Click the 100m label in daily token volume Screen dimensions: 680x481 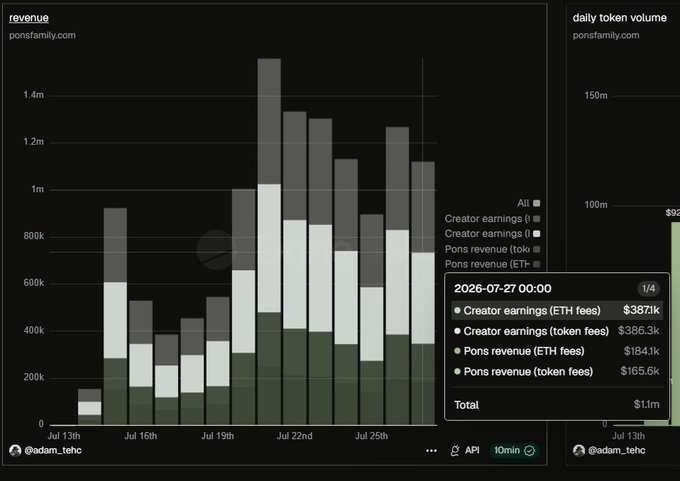[x=596, y=204]
